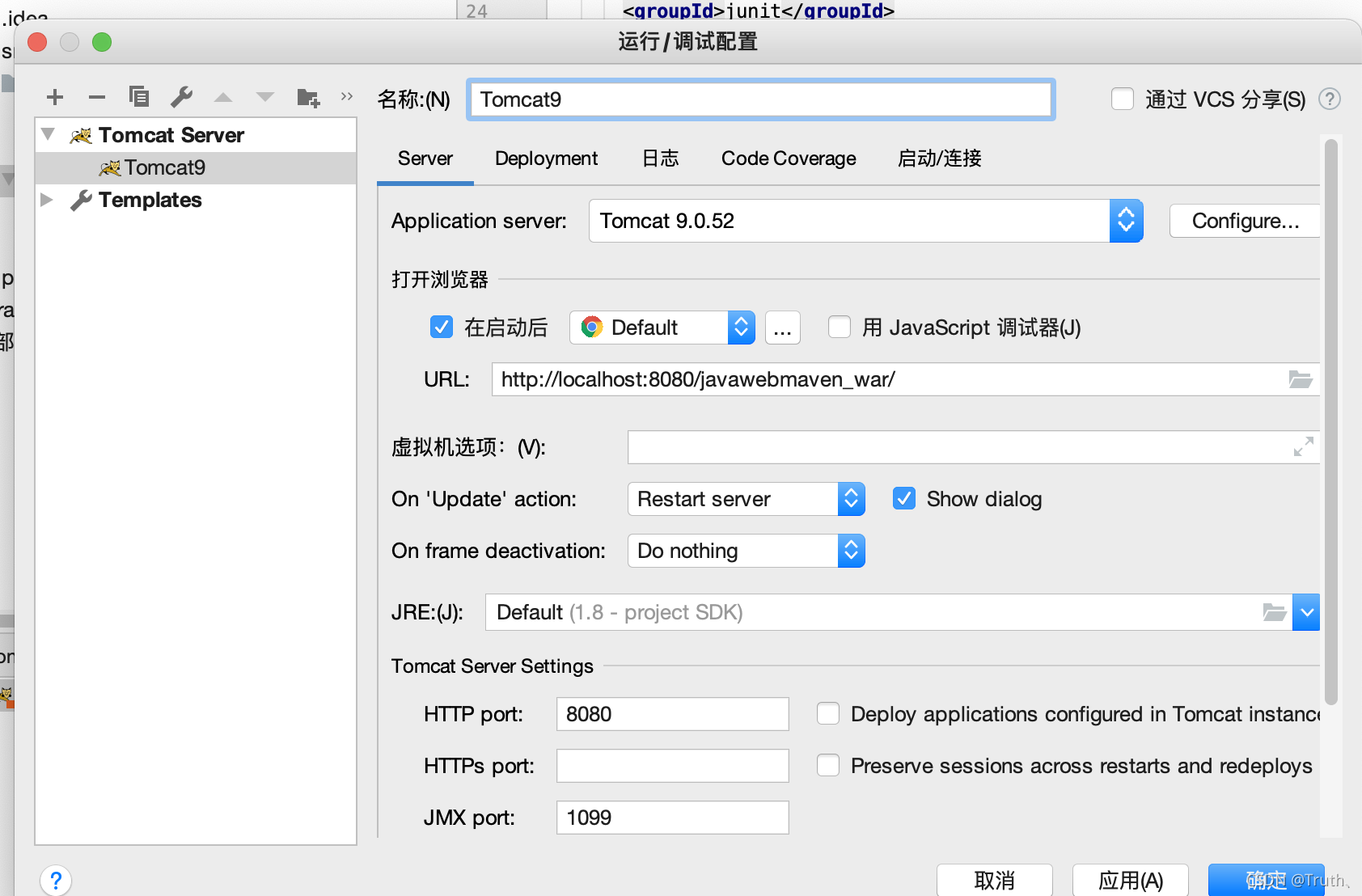
Task: Open the On frame deactivation Do nothing dropdown
Action: click(747, 551)
